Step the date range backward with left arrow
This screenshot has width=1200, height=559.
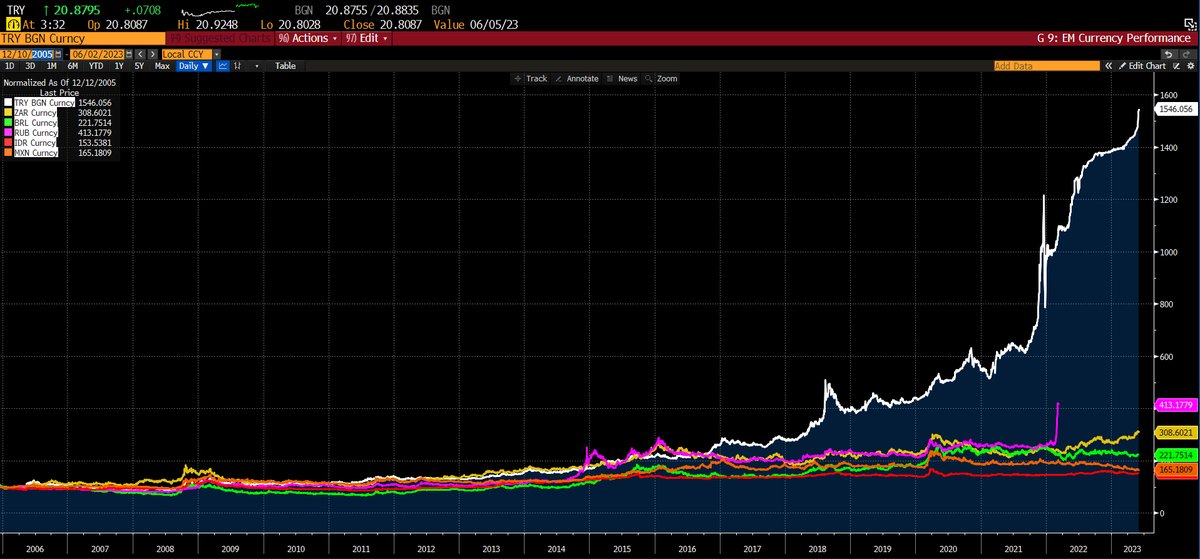(x=141, y=54)
